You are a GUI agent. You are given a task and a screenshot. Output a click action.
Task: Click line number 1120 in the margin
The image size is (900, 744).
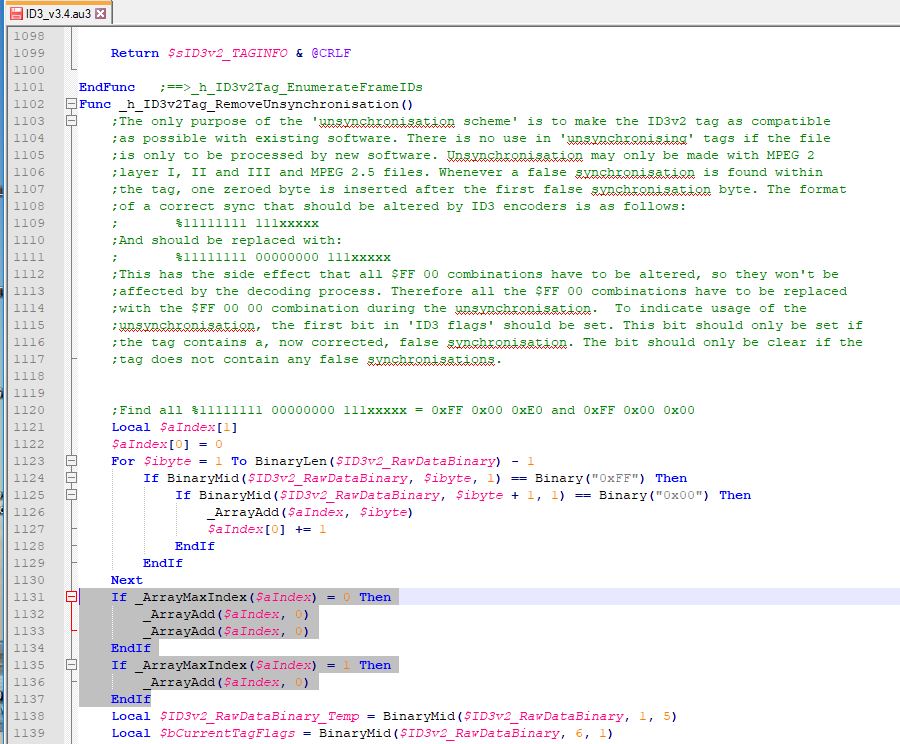[x=29, y=410]
